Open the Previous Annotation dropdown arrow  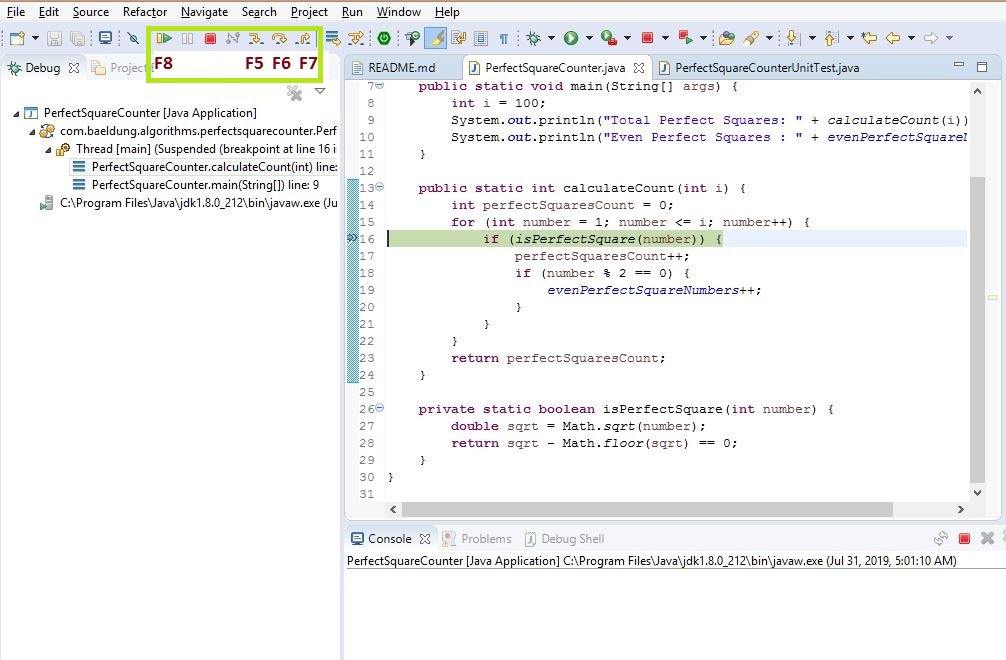850,38
